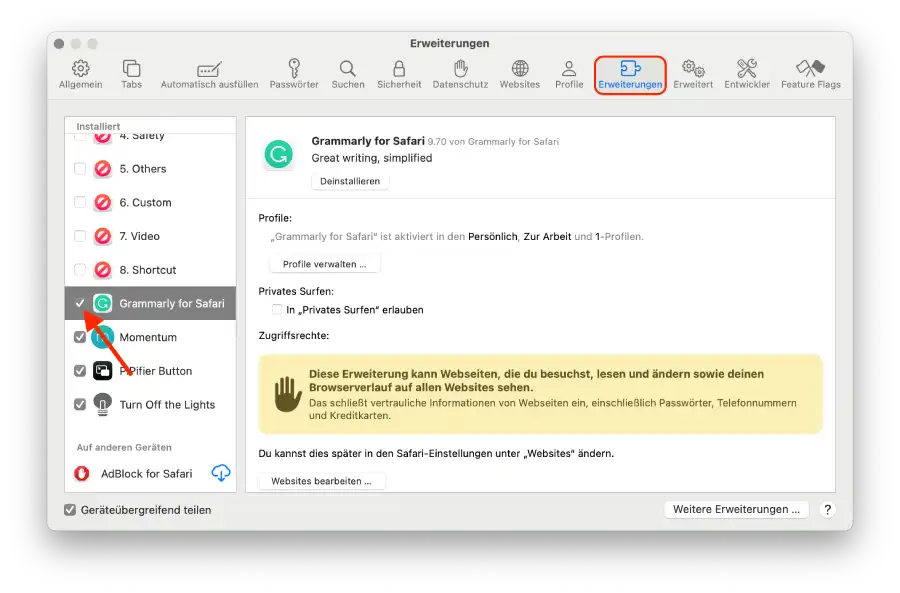
Task: Select the 8. Shortcut row label
Action: click(148, 270)
